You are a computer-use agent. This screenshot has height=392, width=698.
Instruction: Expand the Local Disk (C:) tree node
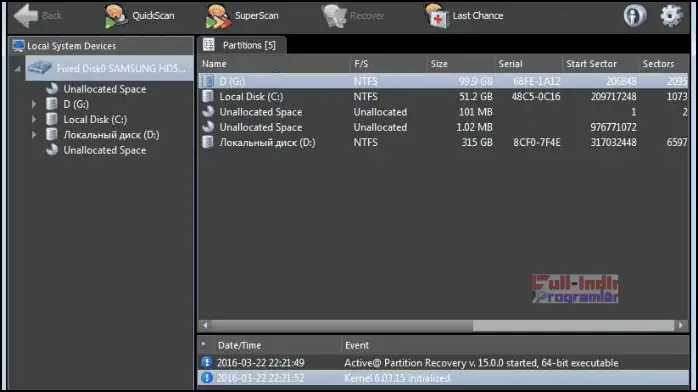point(34,119)
